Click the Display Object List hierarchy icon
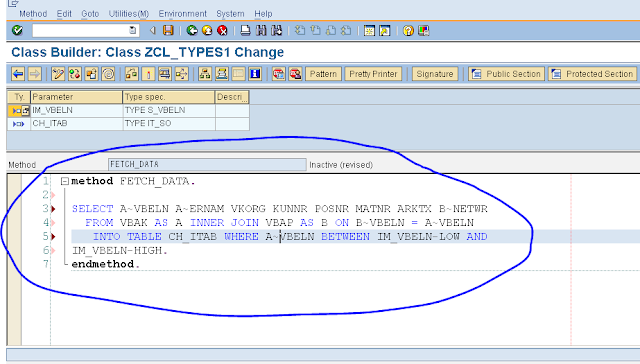The width and height of the screenshot is (640, 364). point(205,74)
